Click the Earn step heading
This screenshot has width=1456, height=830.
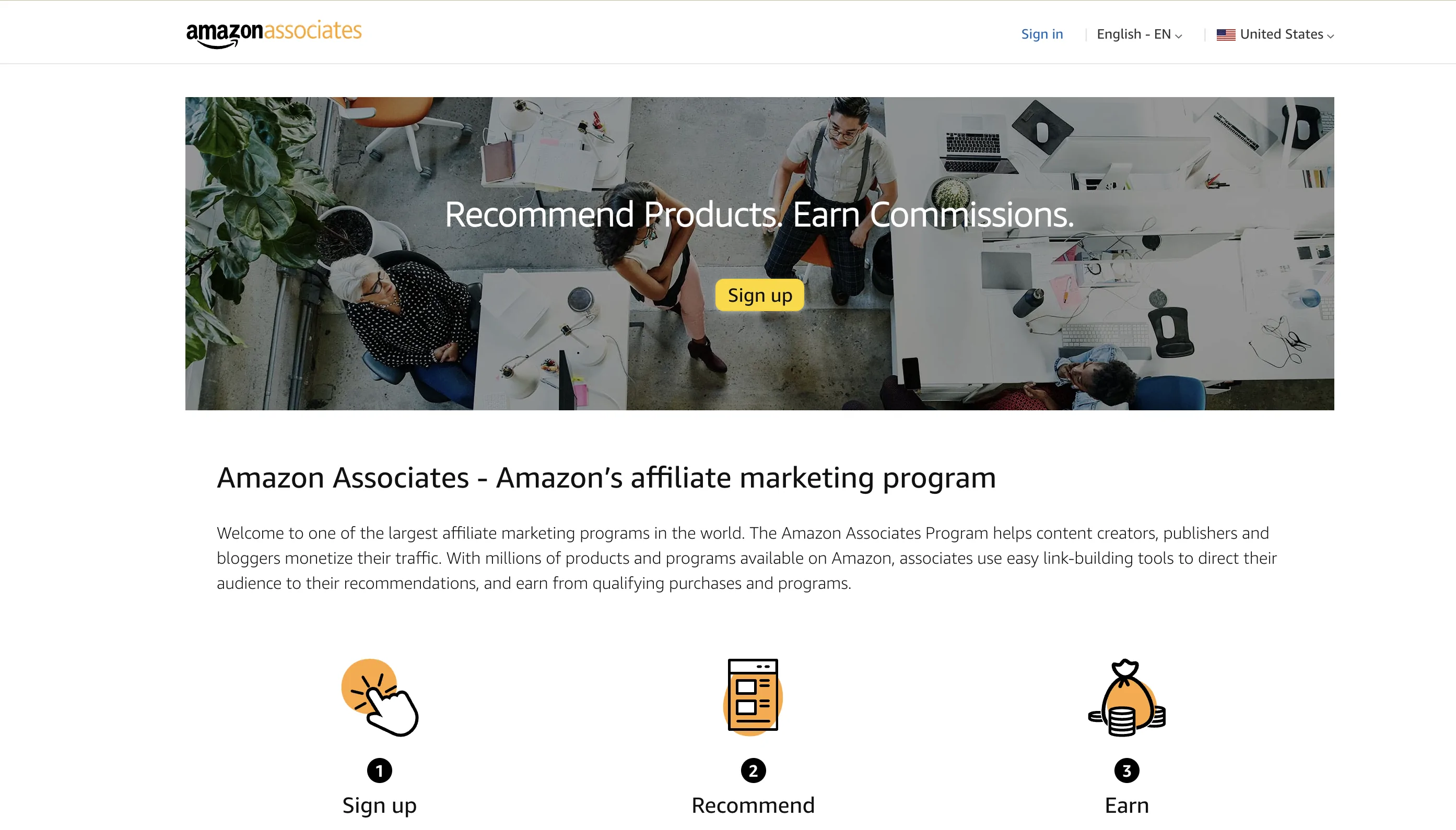[x=1126, y=805]
